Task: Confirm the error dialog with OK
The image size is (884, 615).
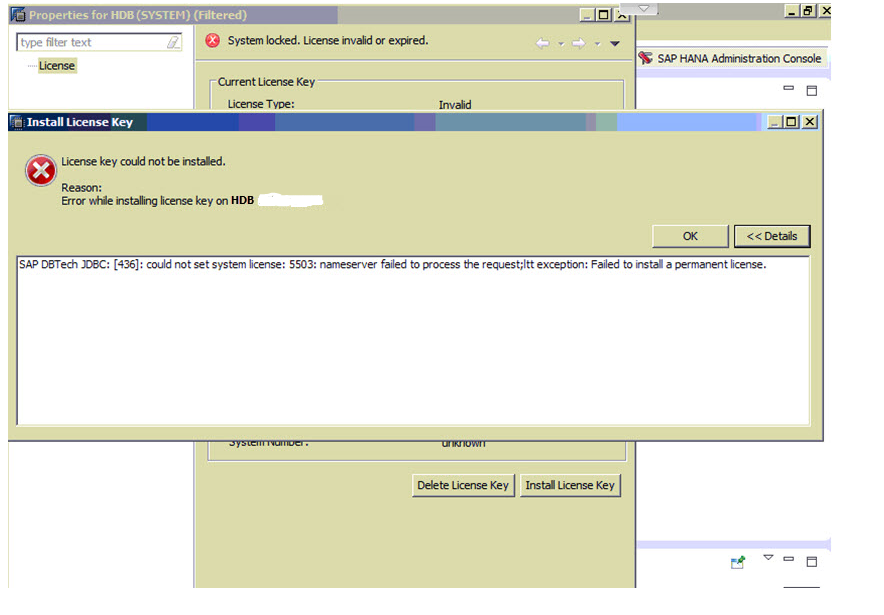Action: pos(690,236)
